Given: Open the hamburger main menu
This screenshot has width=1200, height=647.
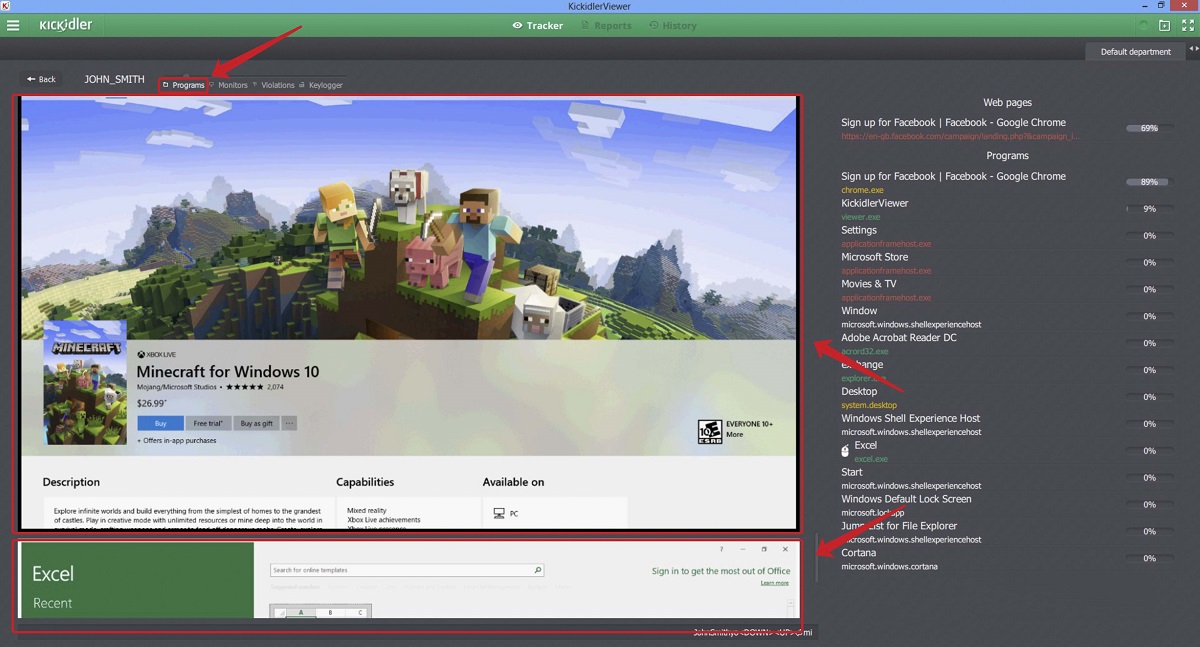Looking at the screenshot, I should coord(13,25).
